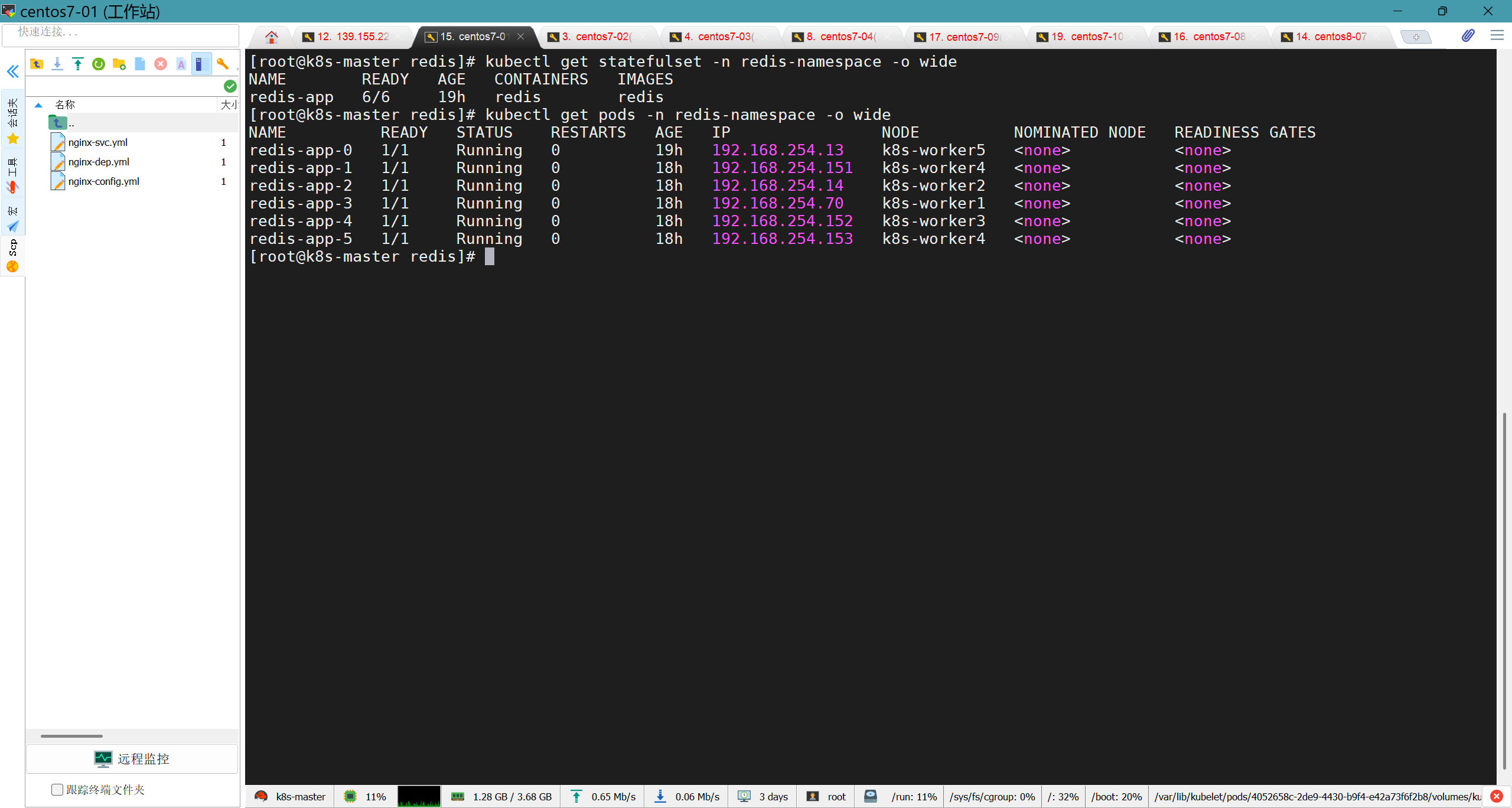Click the red delete file icon

click(x=161, y=64)
